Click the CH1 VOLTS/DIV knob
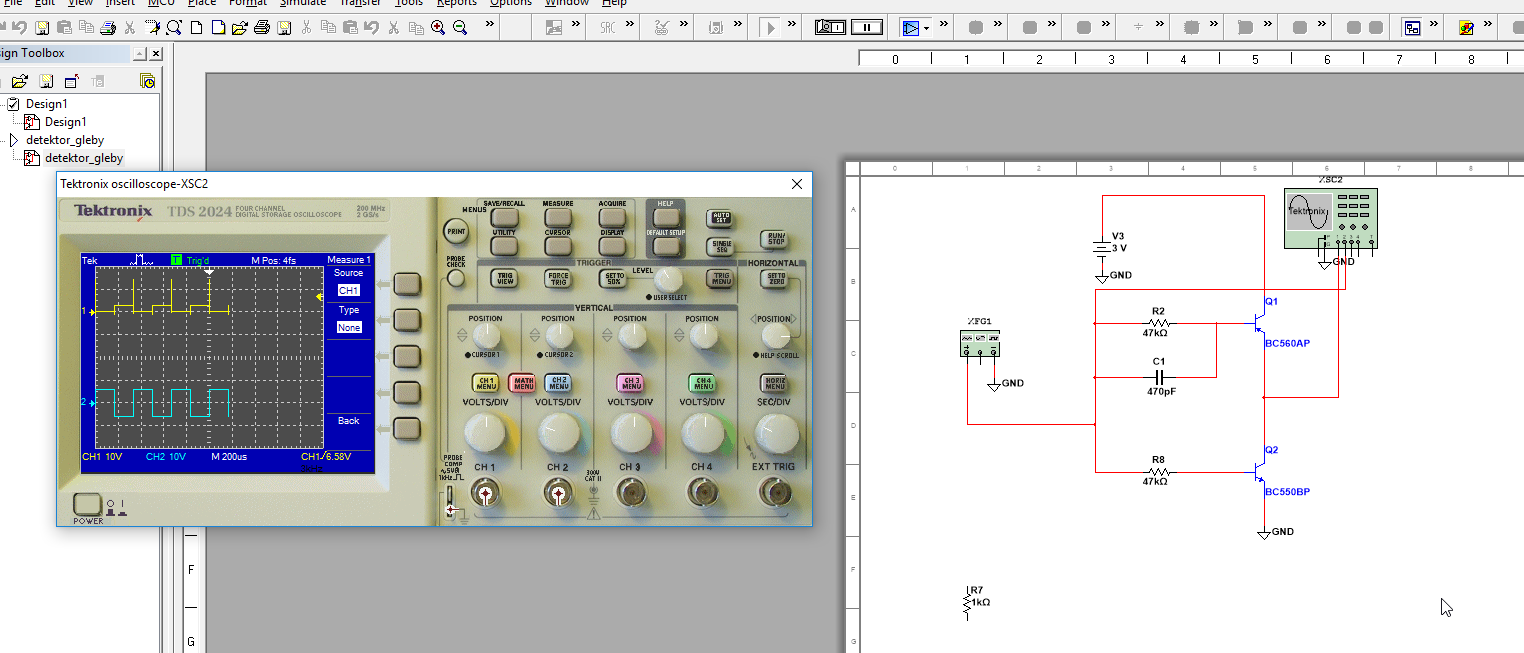Screen dimensions: 1524x653 [x=485, y=432]
